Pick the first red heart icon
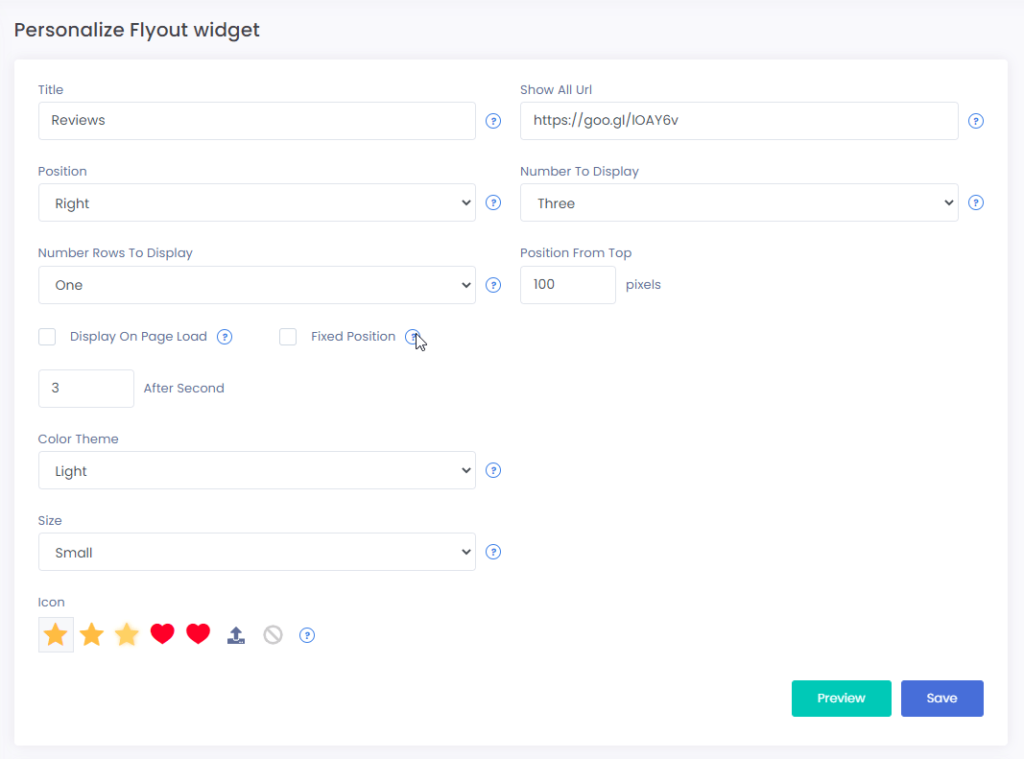The width and height of the screenshot is (1024, 759). coord(162,634)
